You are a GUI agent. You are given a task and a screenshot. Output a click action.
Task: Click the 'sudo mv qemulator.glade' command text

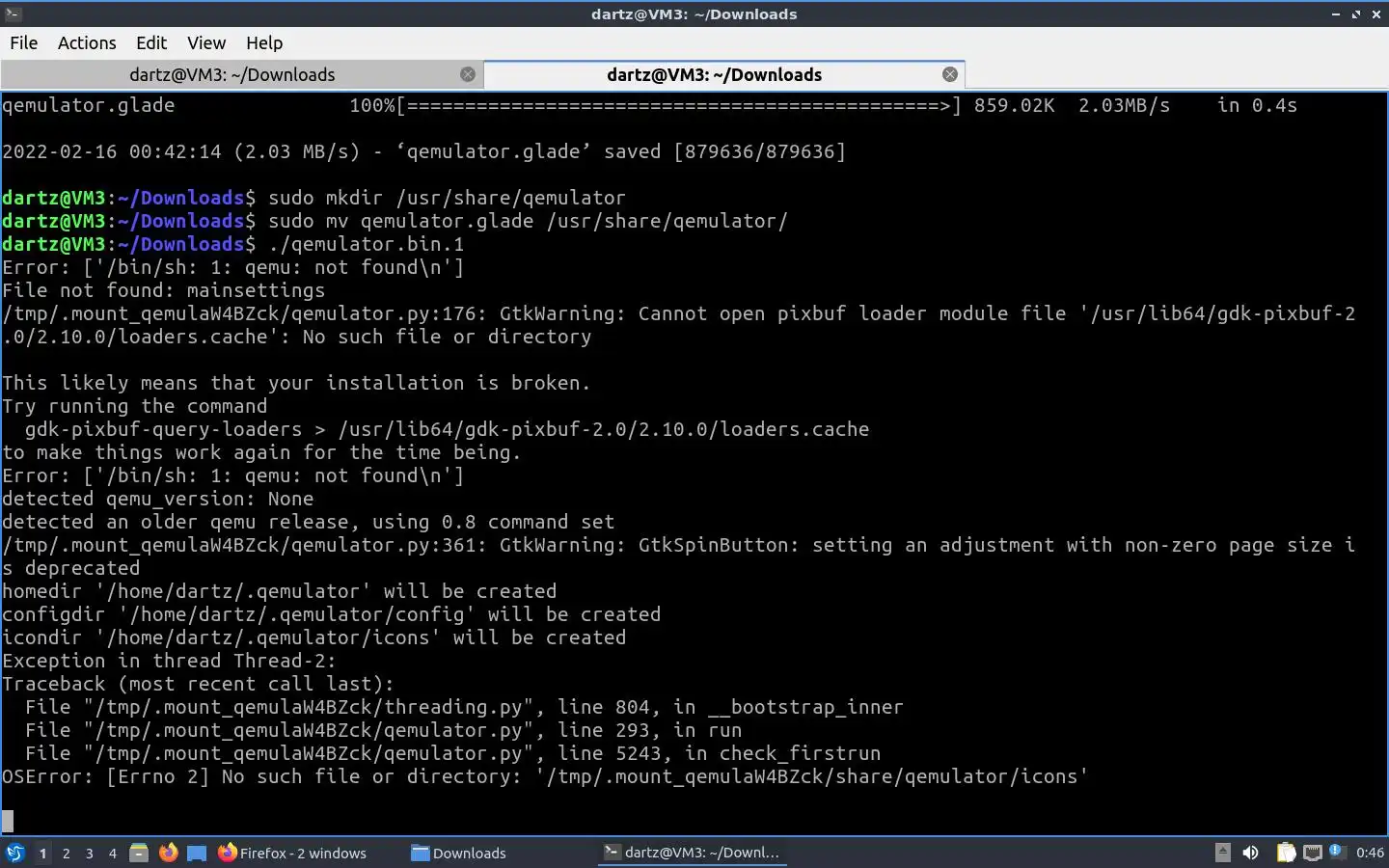point(528,221)
